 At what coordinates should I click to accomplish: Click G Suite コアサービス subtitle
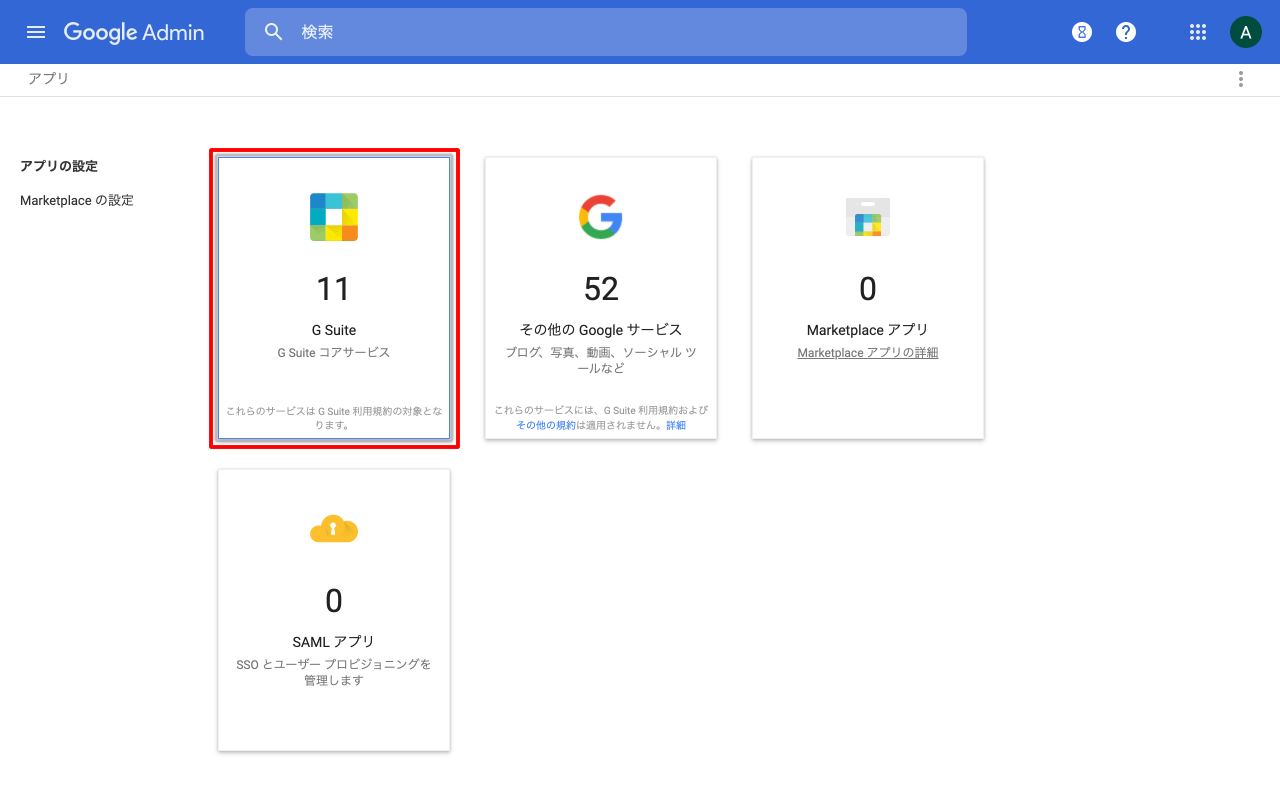click(334, 353)
